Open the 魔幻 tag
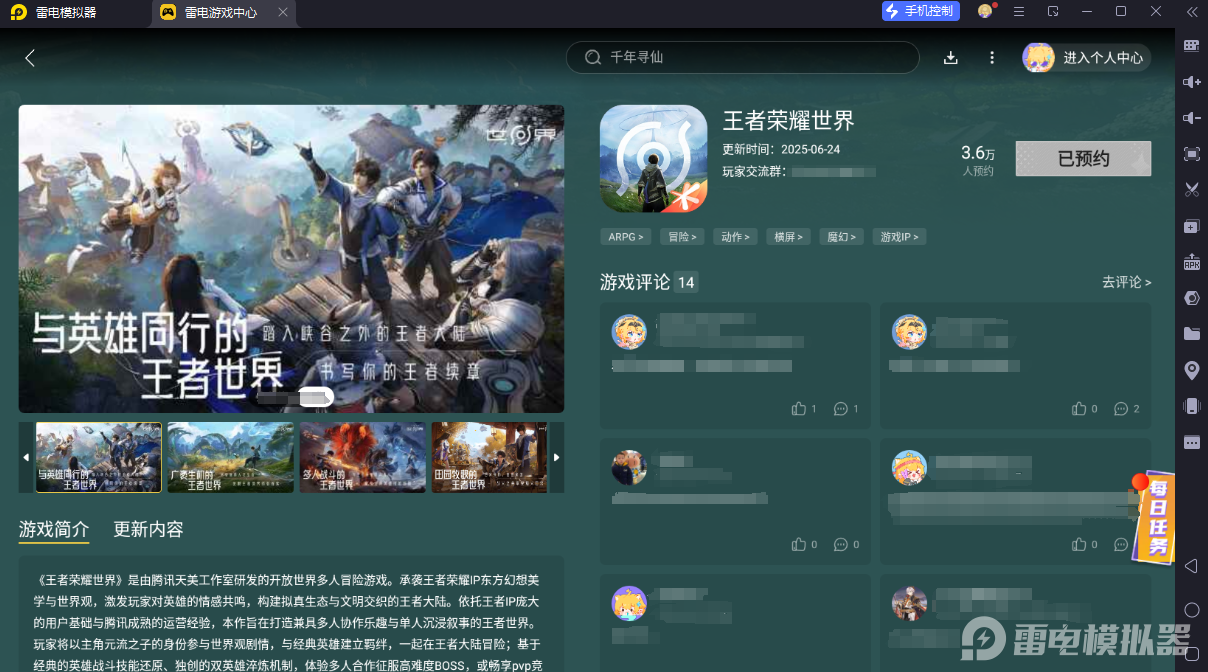Image resolution: width=1208 pixels, height=672 pixels. pyautogui.click(x=842, y=237)
